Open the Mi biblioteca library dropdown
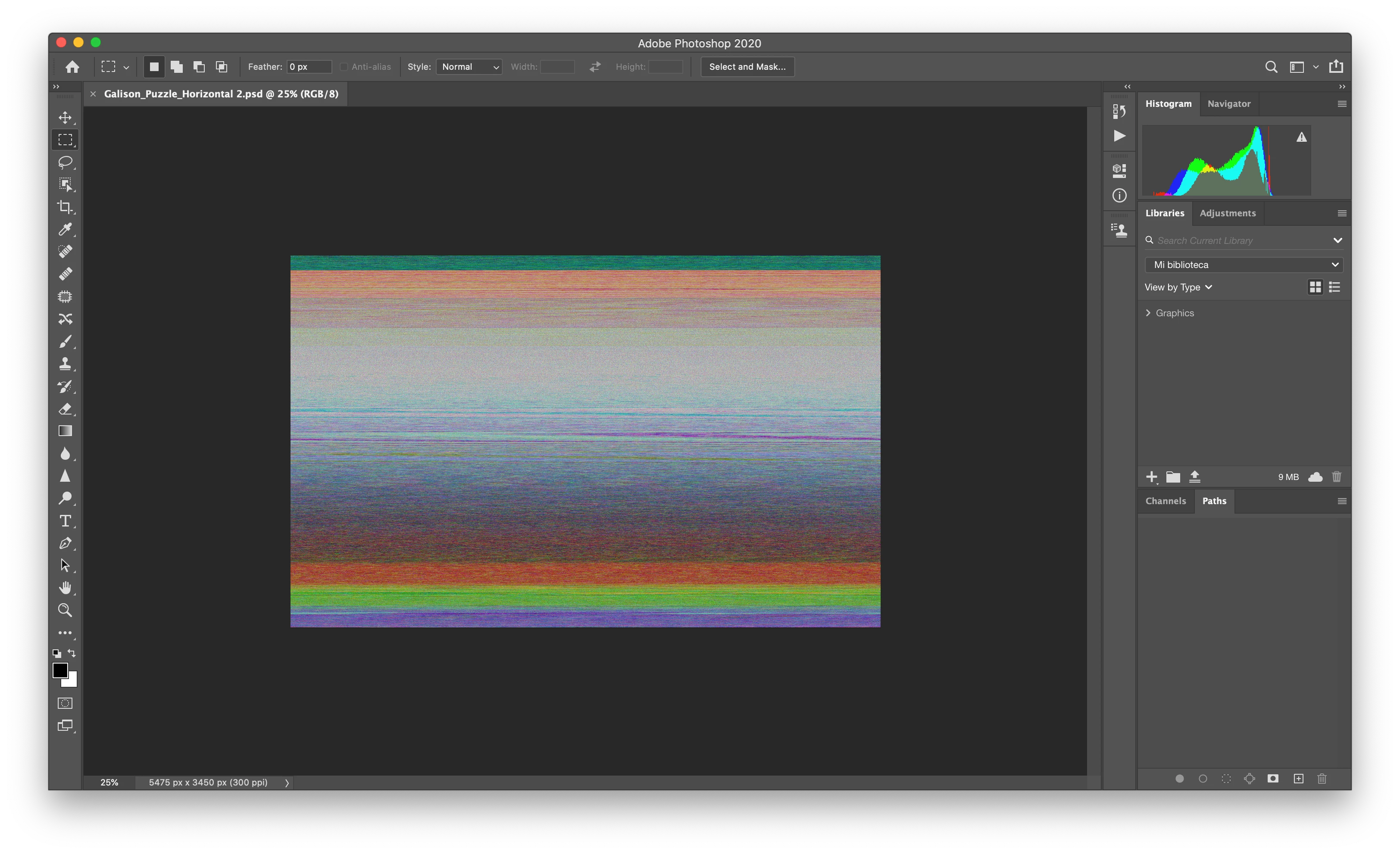This screenshot has width=1400, height=854. (x=1244, y=265)
